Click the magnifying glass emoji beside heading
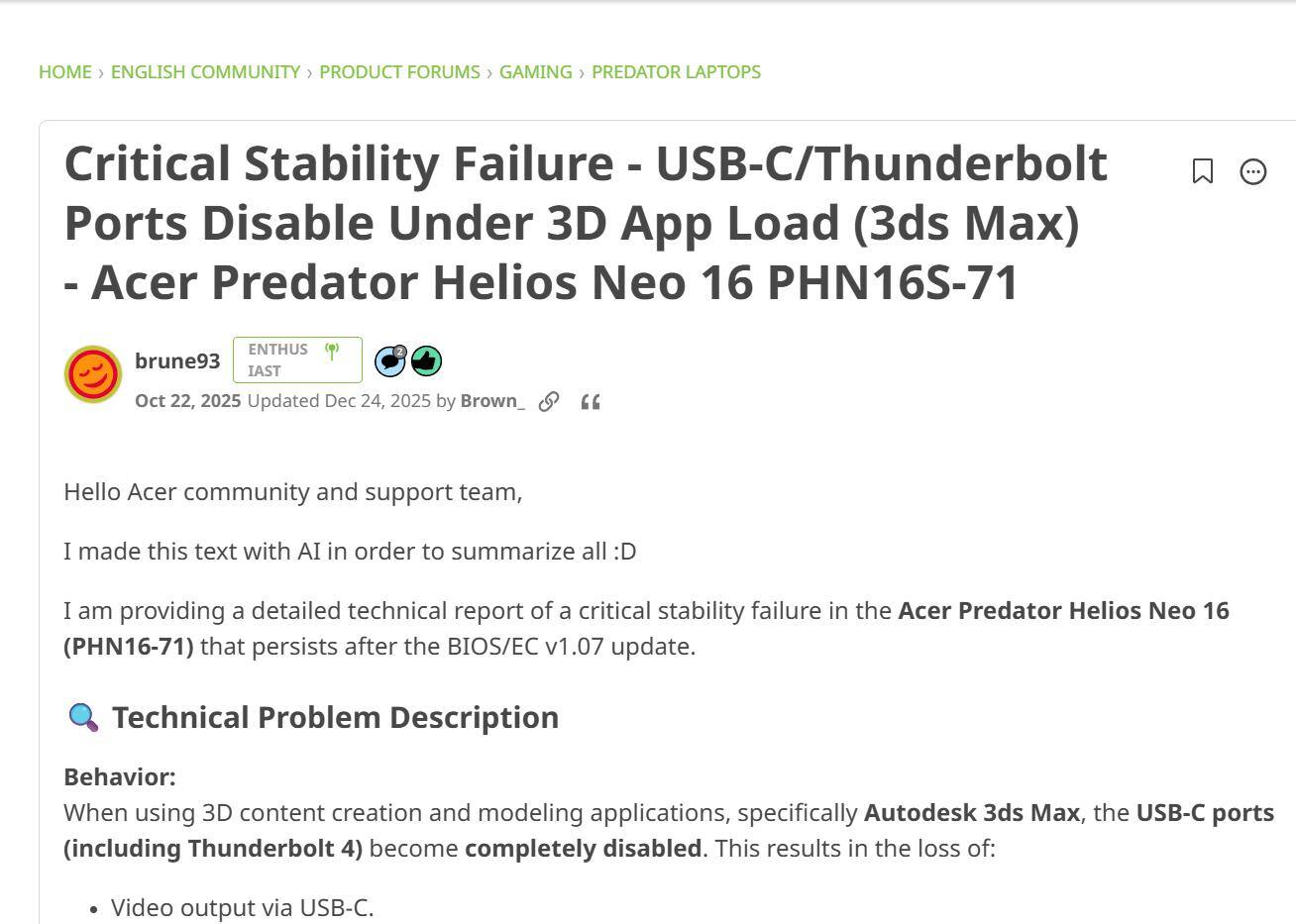This screenshot has width=1296, height=924. click(x=83, y=717)
